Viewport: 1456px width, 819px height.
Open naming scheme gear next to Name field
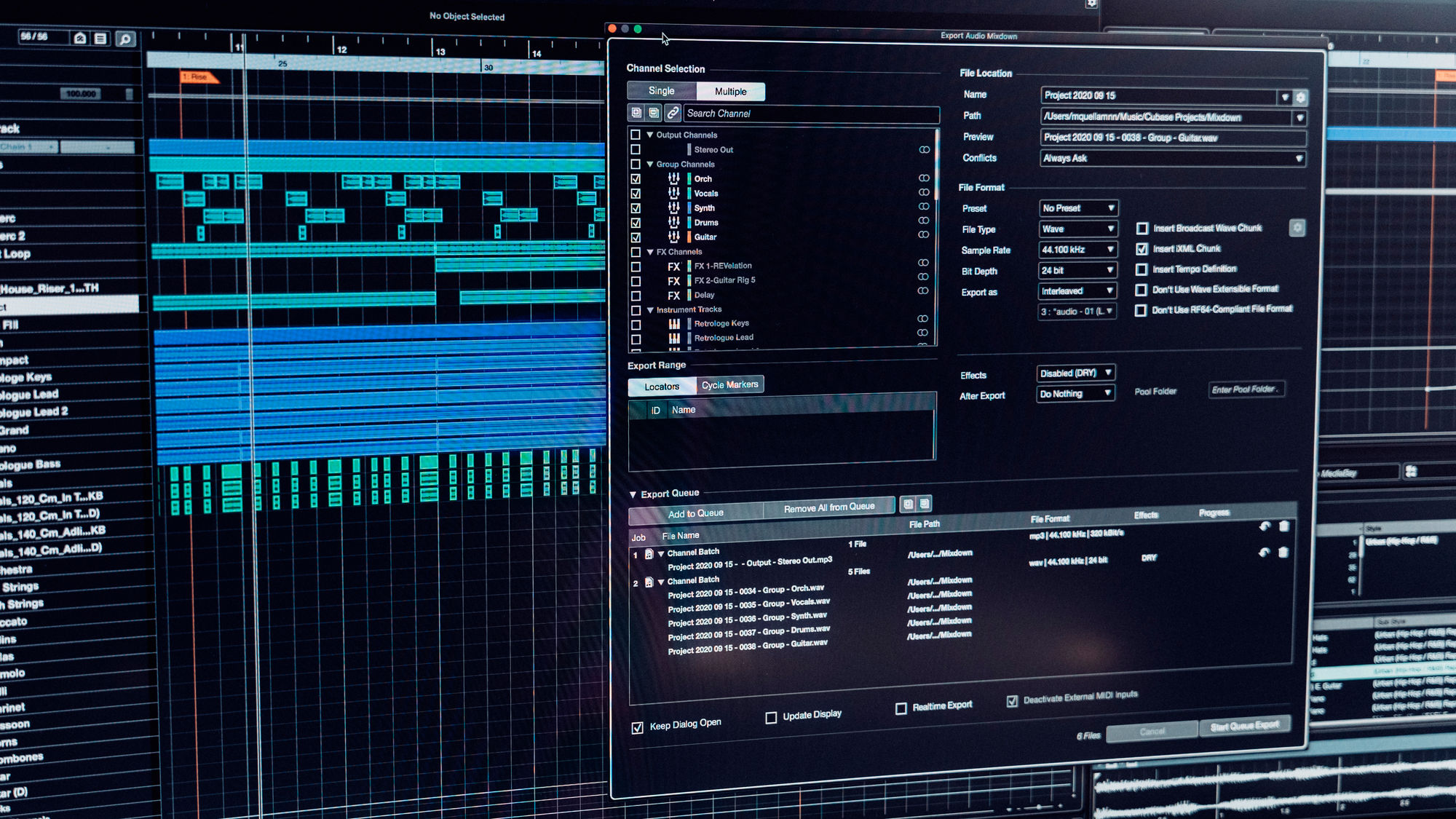click(x=1301, y=97)
